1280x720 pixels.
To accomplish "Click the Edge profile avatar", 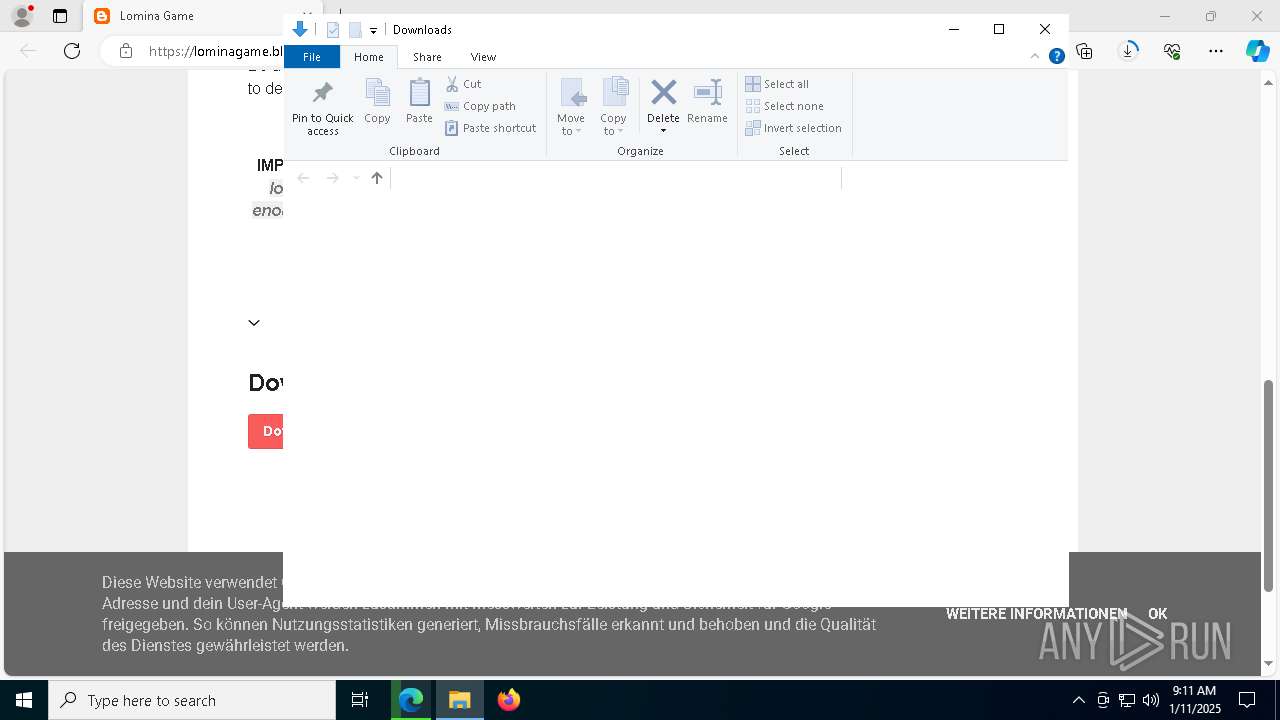I will pos(22,16).
